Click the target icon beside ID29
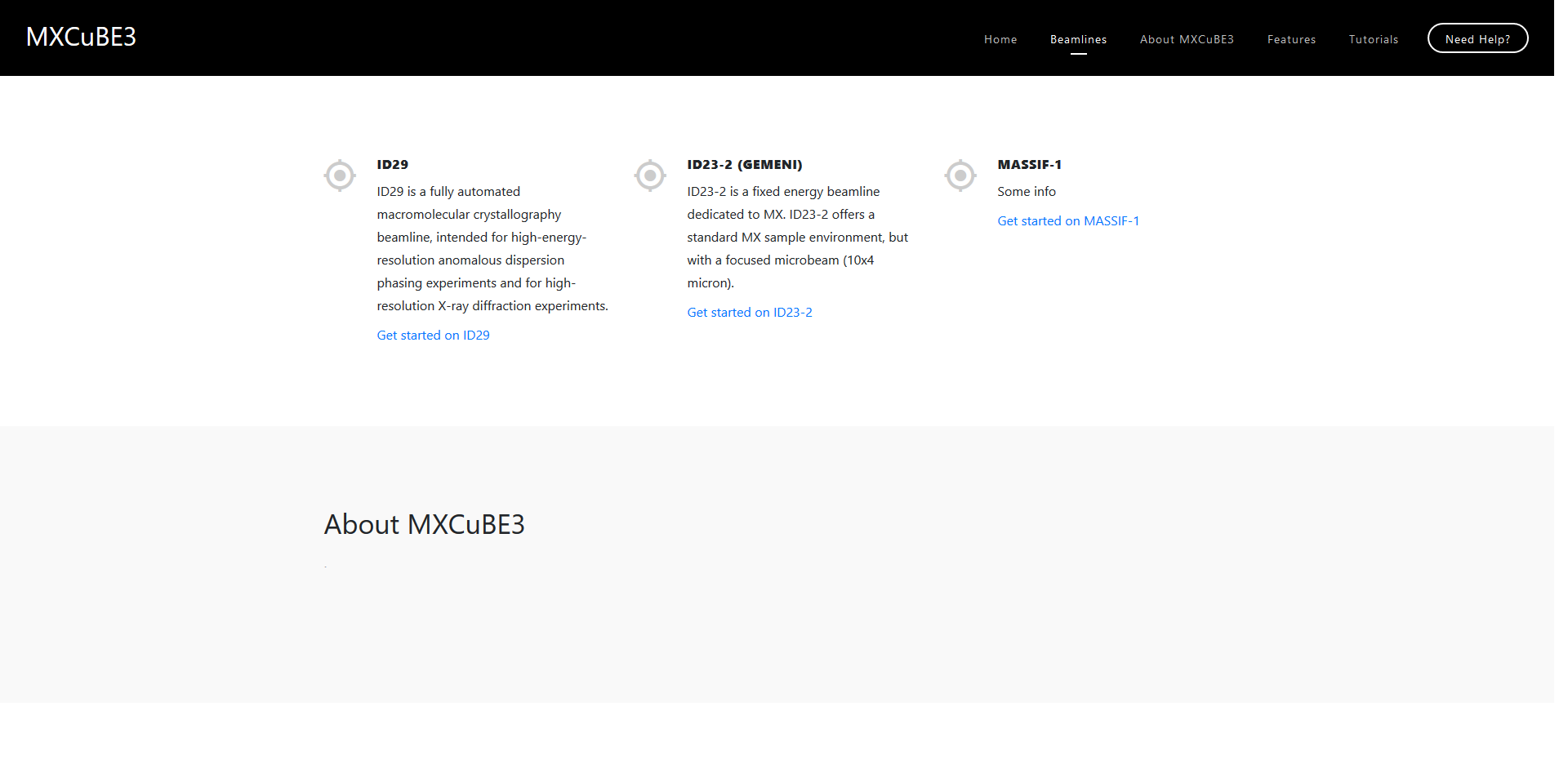Screen dimensions: 1568x778 340,175
